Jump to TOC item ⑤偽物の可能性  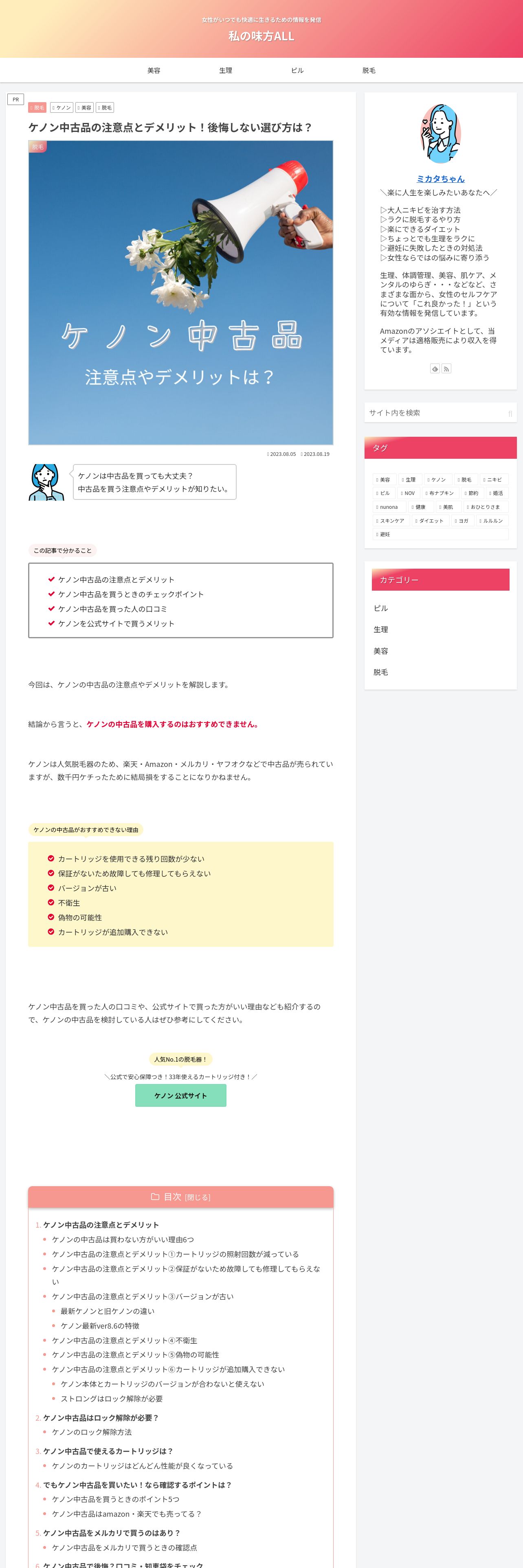click(136, 1355)
